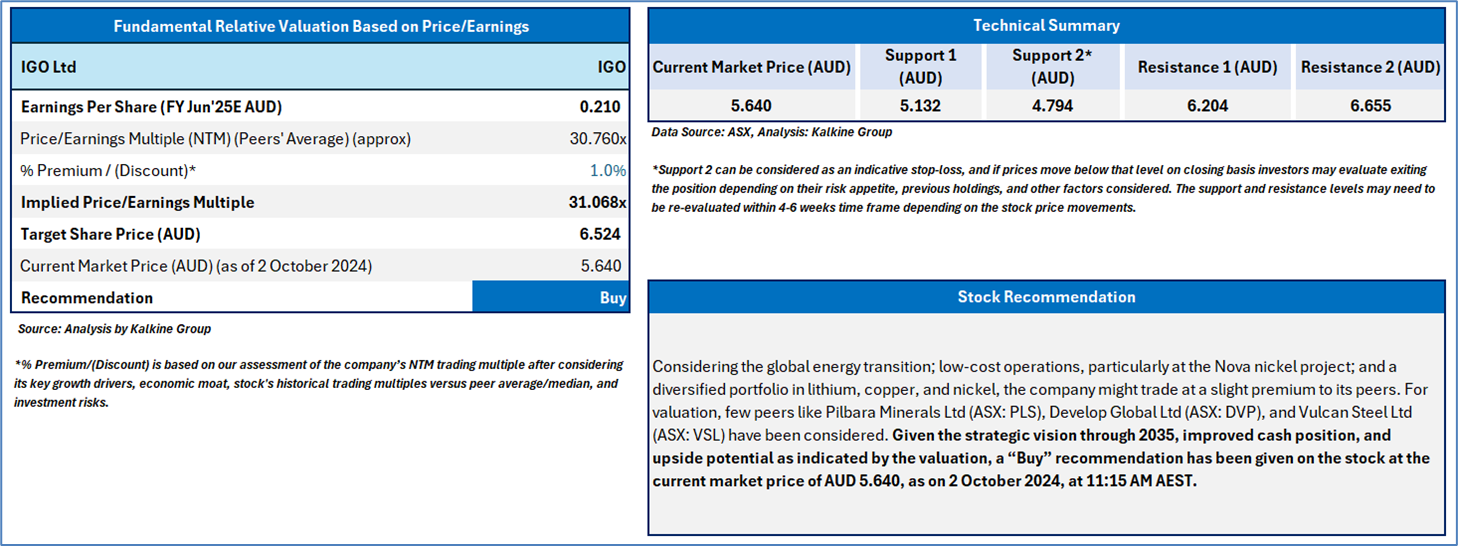Click the Technical Summary header bar
Image resolution: width=1458 pixels, height=546 pixels.
pyautogui.click(x=1046, y=26)
